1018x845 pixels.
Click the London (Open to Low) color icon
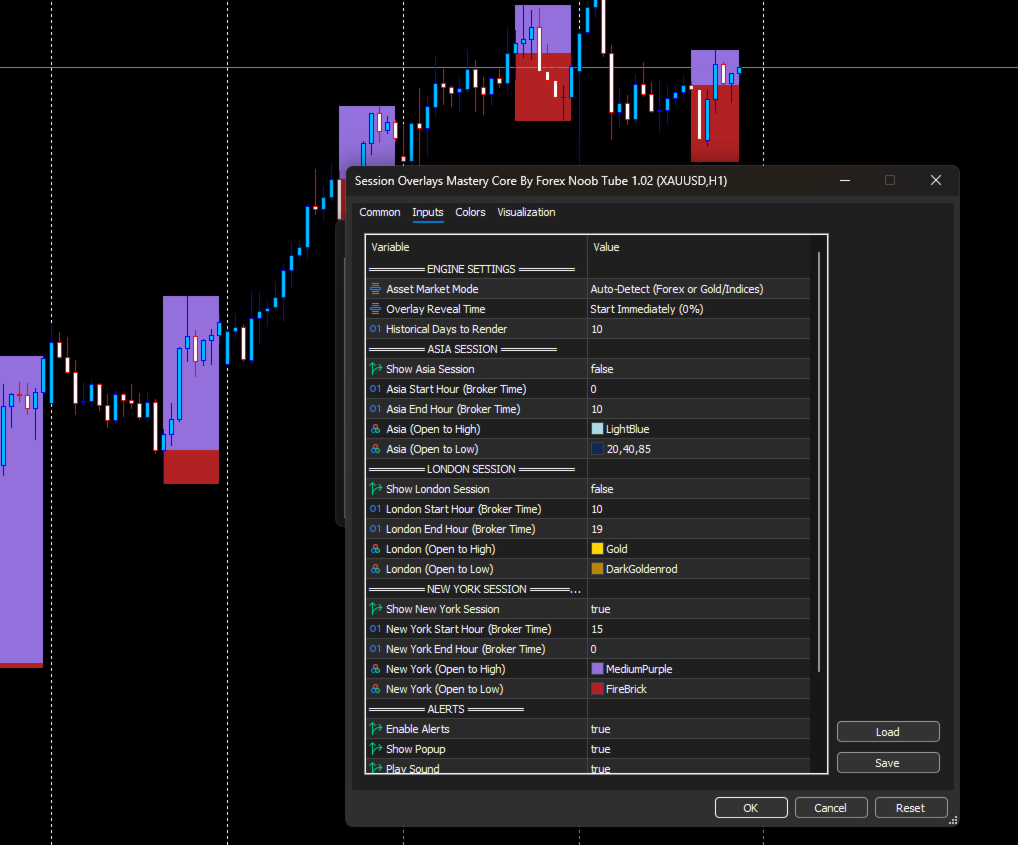[375, 569]
